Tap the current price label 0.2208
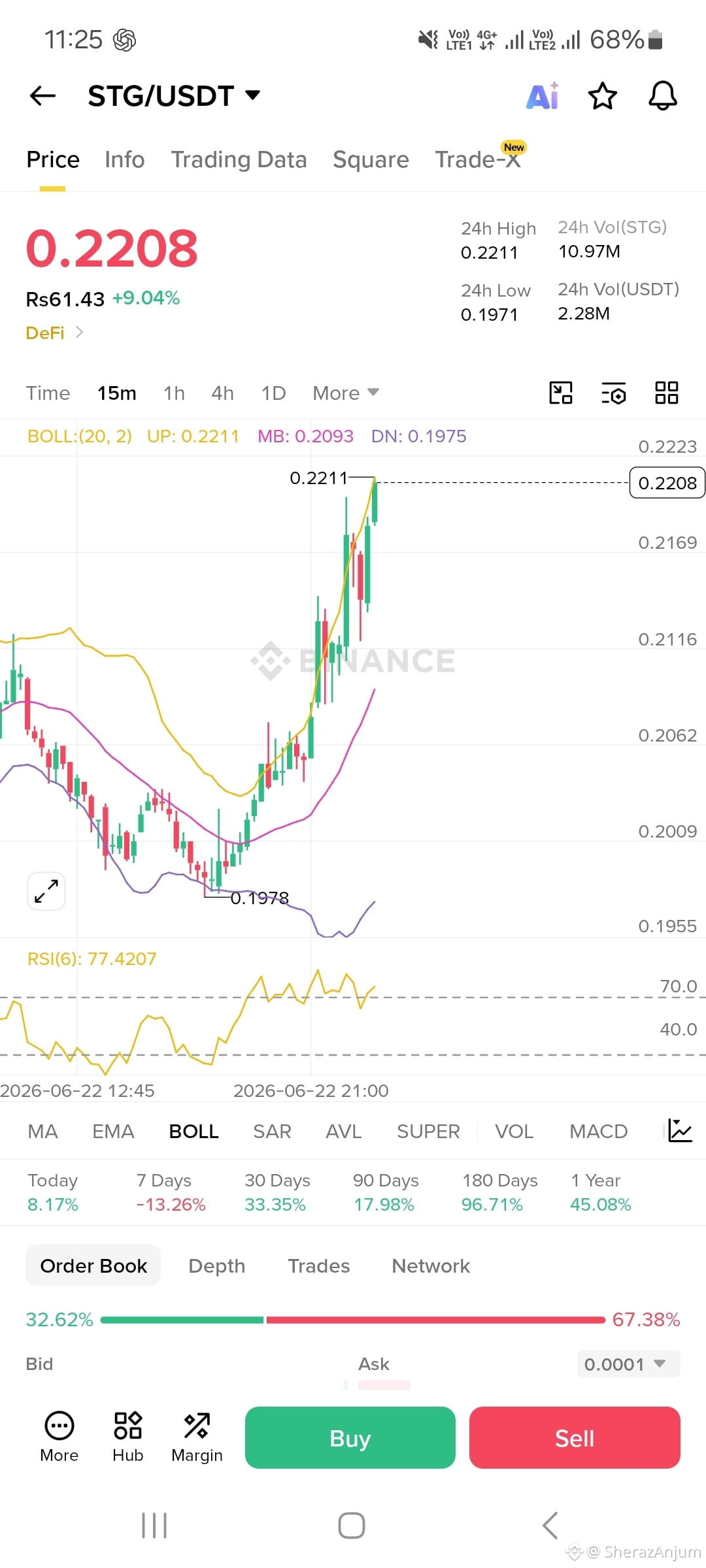The height and width of the screenshot is (1568, 706). 667,483
